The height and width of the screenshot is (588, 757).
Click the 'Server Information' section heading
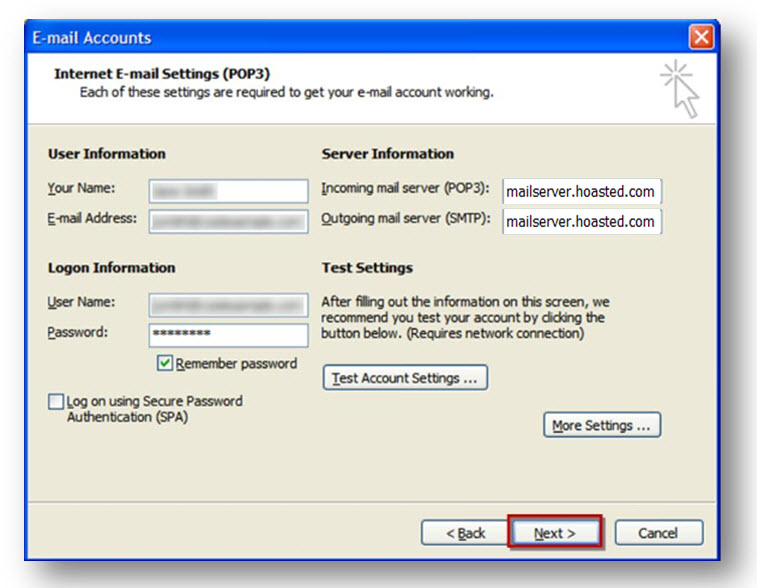pyautogui.click(x=388, y=154)
